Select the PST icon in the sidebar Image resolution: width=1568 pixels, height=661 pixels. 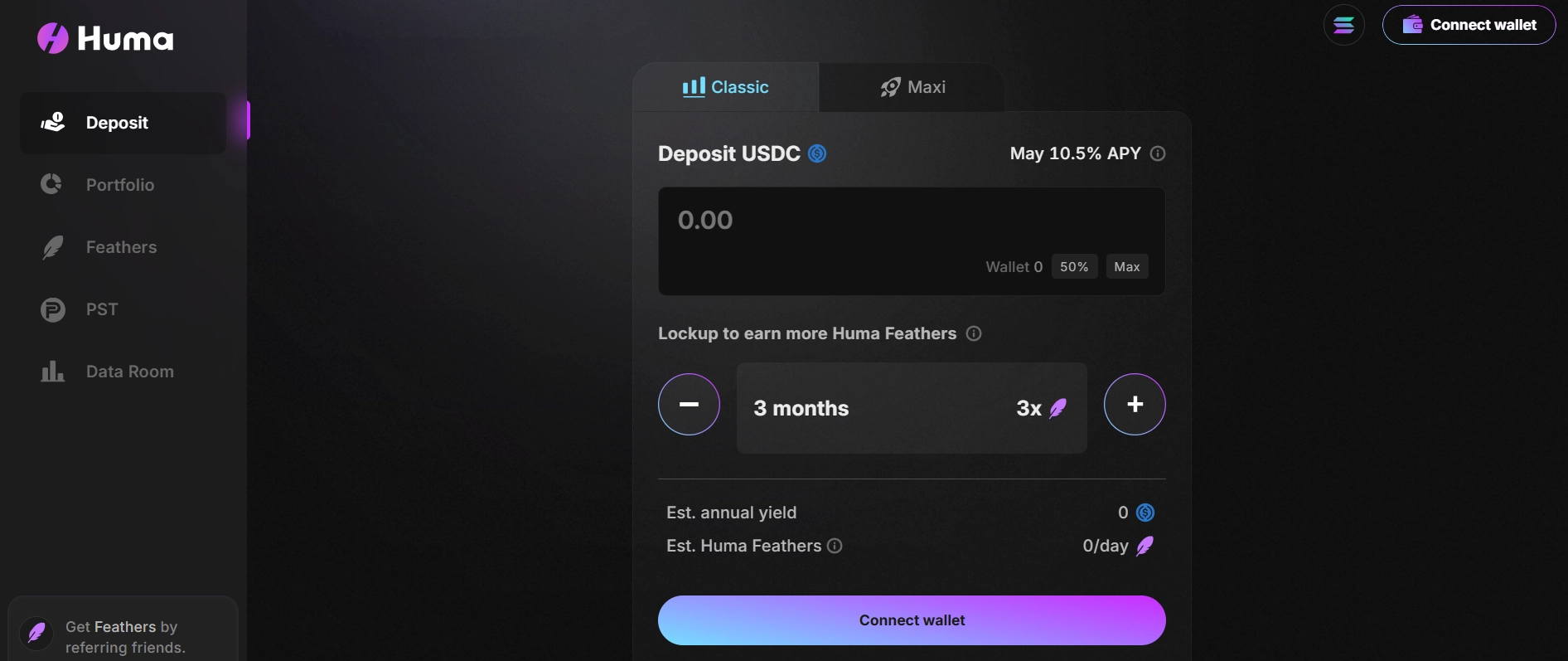pyautogui.click(x=51, y=309)
